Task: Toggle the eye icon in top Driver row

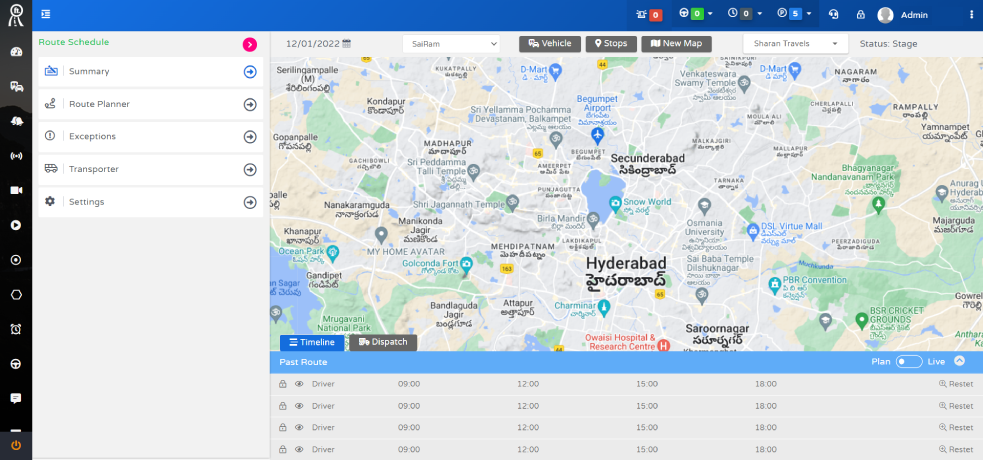Action: [x=299, y=384]
